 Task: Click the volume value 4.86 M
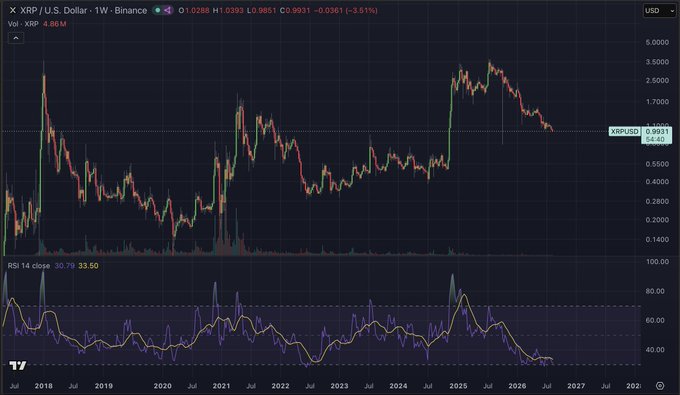pyautogui.click(x=55, y=24)
